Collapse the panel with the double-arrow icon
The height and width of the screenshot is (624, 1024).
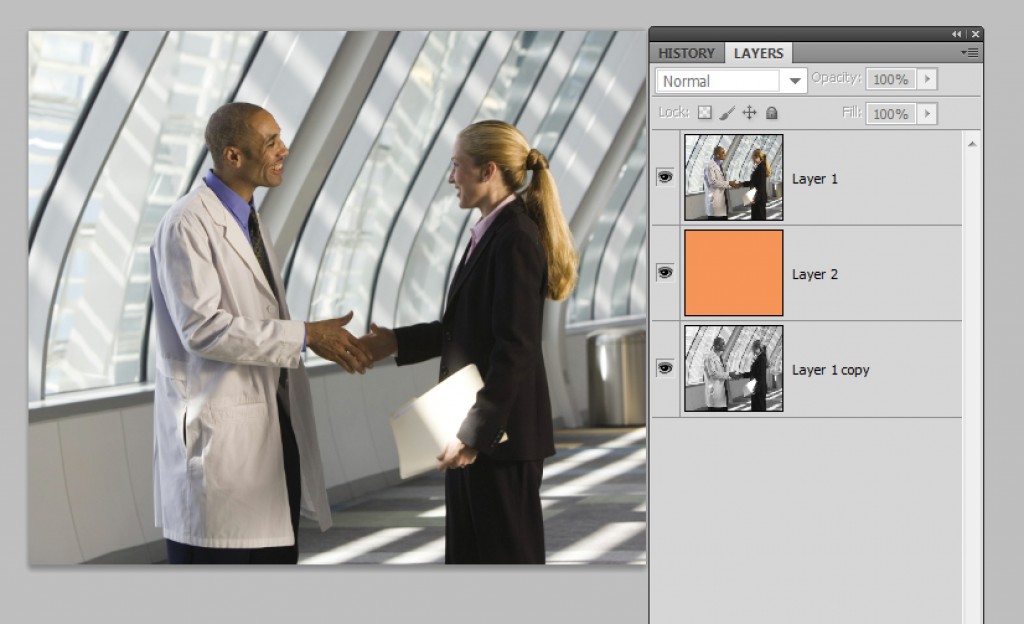coord(957,33)
